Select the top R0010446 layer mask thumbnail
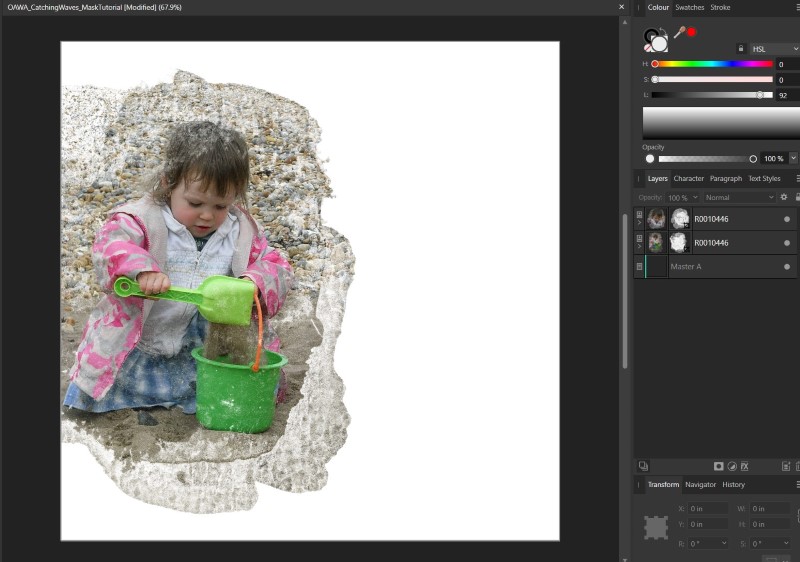This screenshot has width=800, height=562. pos(680,219)
